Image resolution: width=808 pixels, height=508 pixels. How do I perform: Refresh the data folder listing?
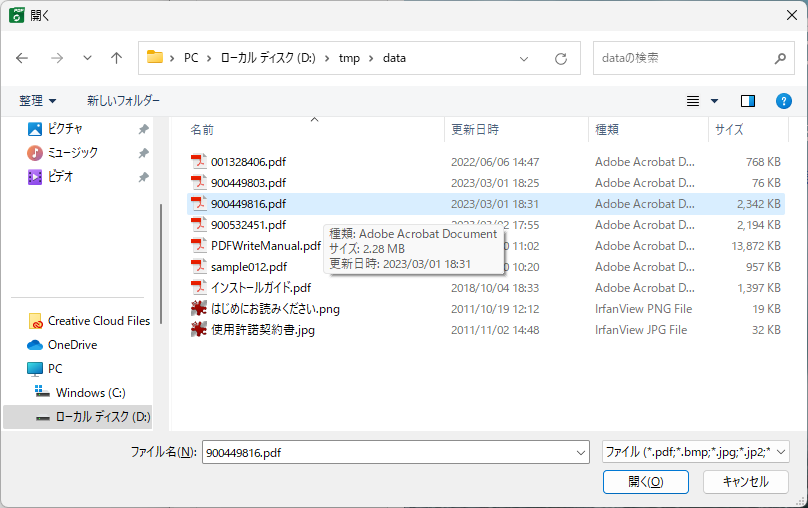pos(561,58)
